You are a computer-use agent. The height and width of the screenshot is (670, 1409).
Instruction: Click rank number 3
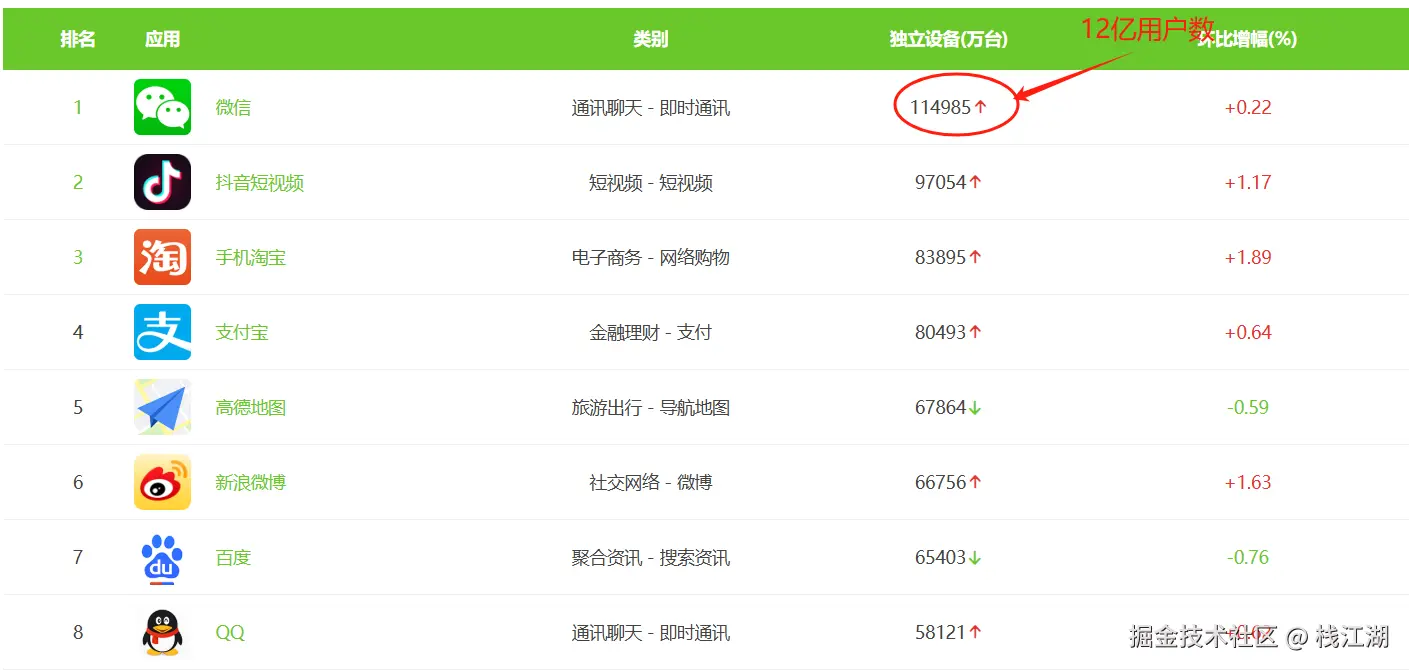[78, 257]
